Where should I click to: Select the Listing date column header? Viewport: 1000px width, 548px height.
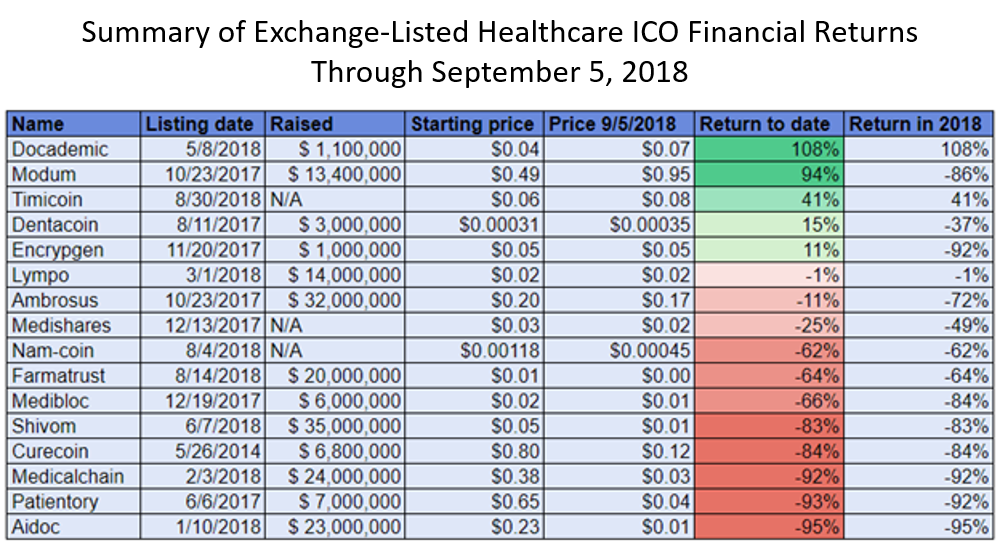click(202, 124)
